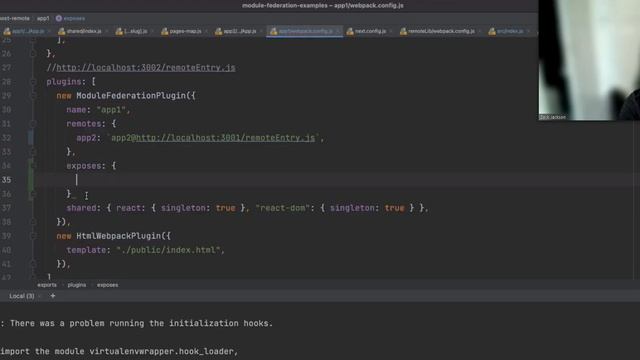Viewport: 640px width, 360px height.
Task: Switch to the Local (3) terminal tab
Action: click(x=22, y=296)
